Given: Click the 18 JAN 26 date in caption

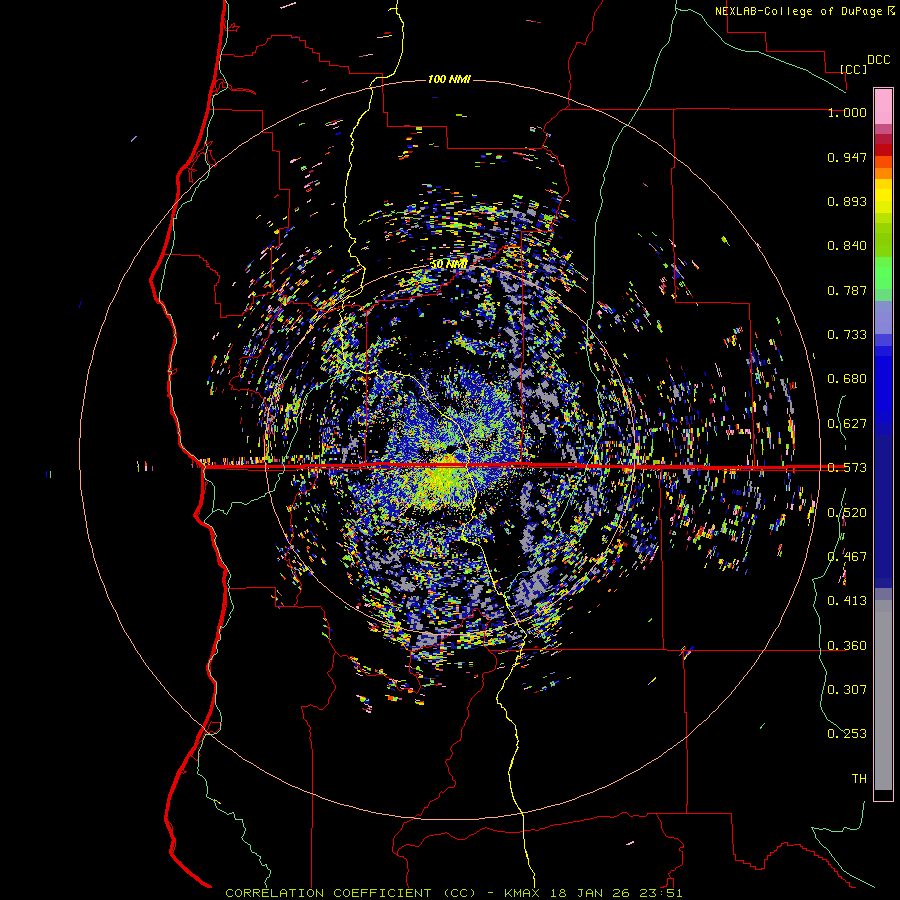Looking at the screenshot, I should (x=589, y=893).
